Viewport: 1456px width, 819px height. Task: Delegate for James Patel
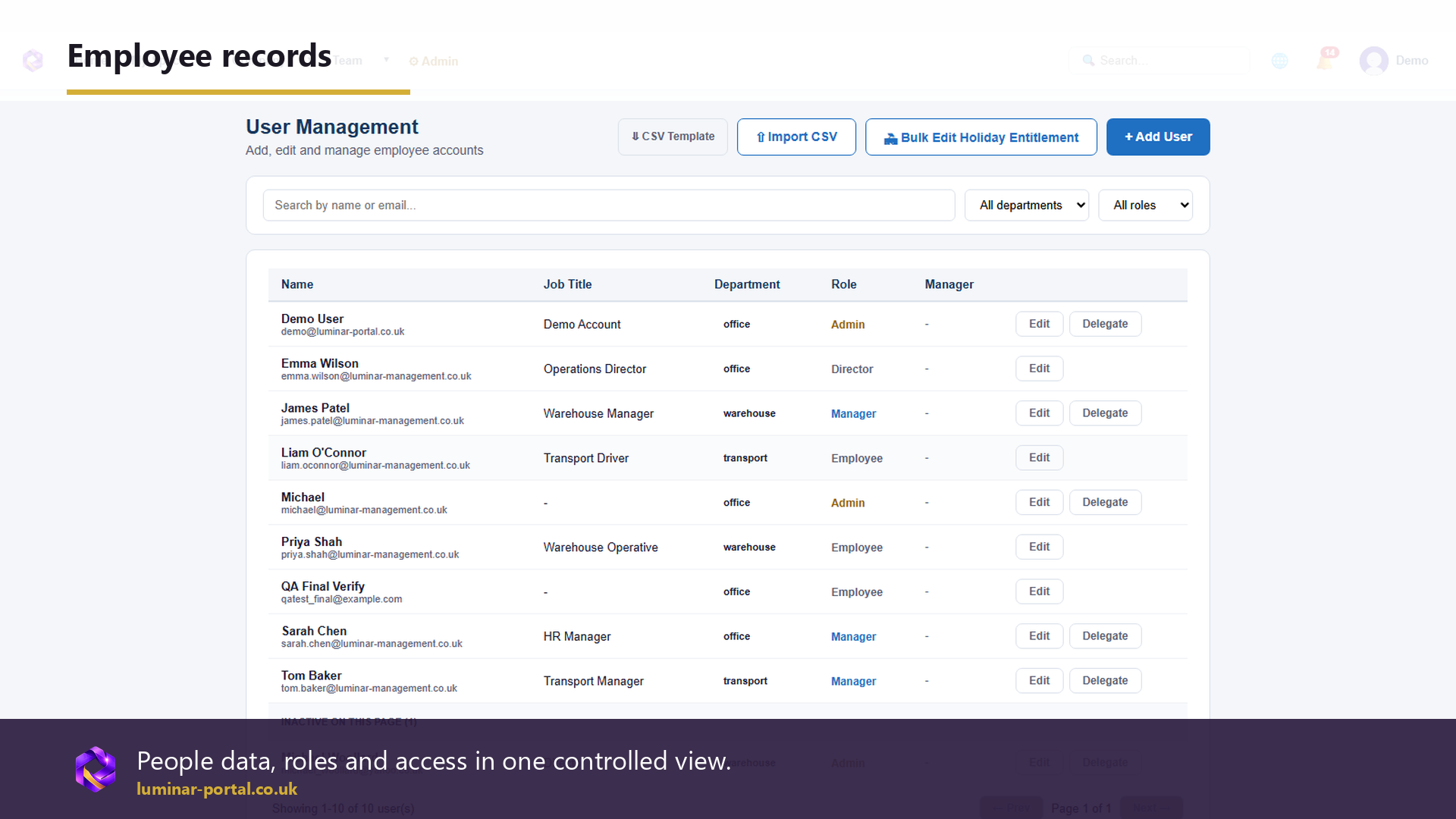1105,413
